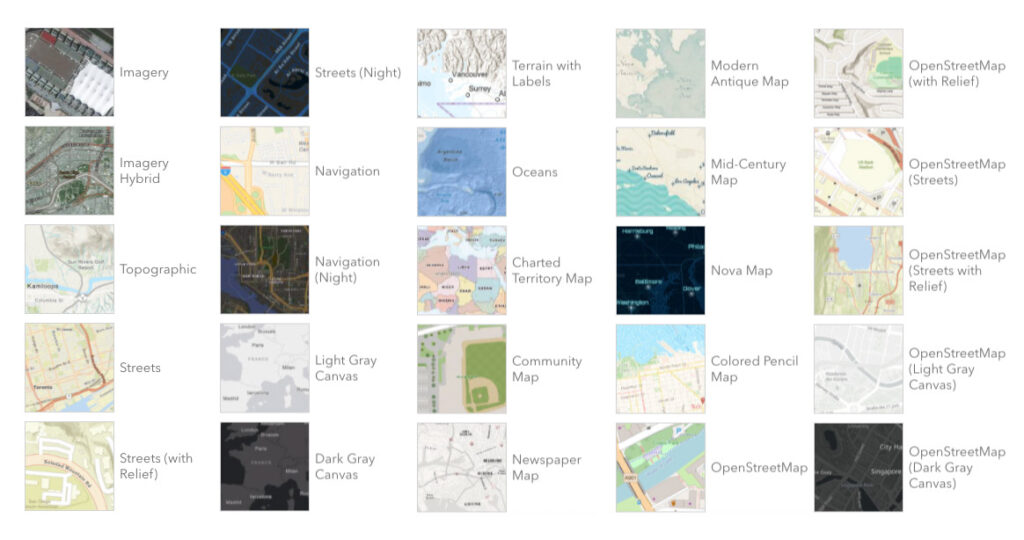Click the Navigation basemap thumbnail
Image resolution: width=1024 pixels, height=540 pixels.
[x=264, y=171]
